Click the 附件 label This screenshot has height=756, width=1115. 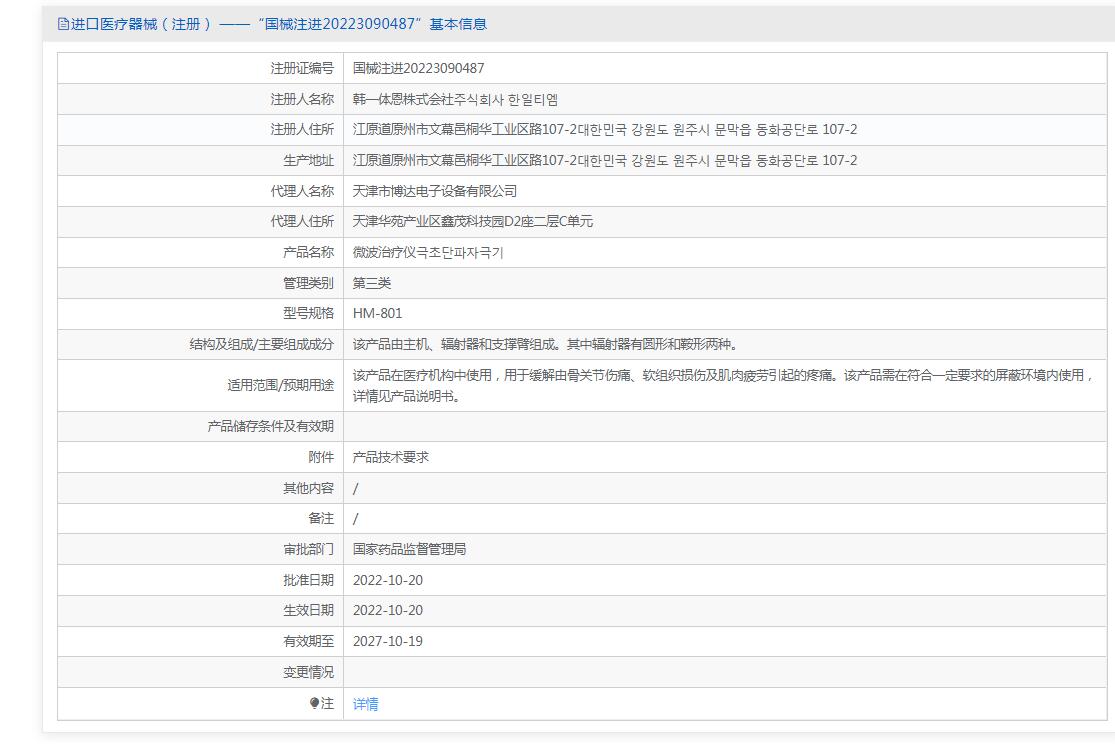[321, 457]
